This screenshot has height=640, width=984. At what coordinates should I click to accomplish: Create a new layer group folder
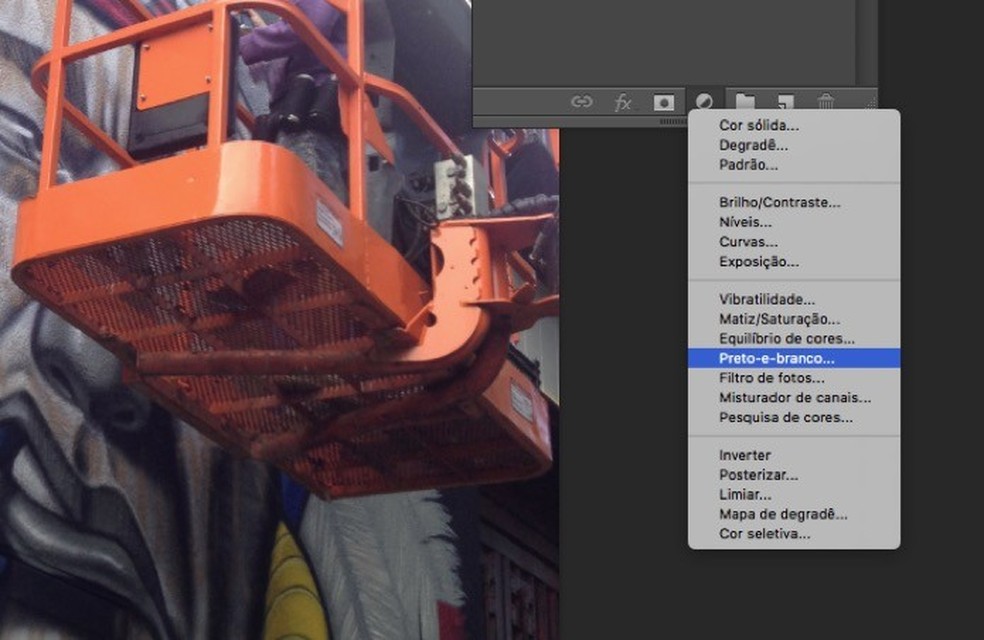pyautogui.click(x=745, y=101)
